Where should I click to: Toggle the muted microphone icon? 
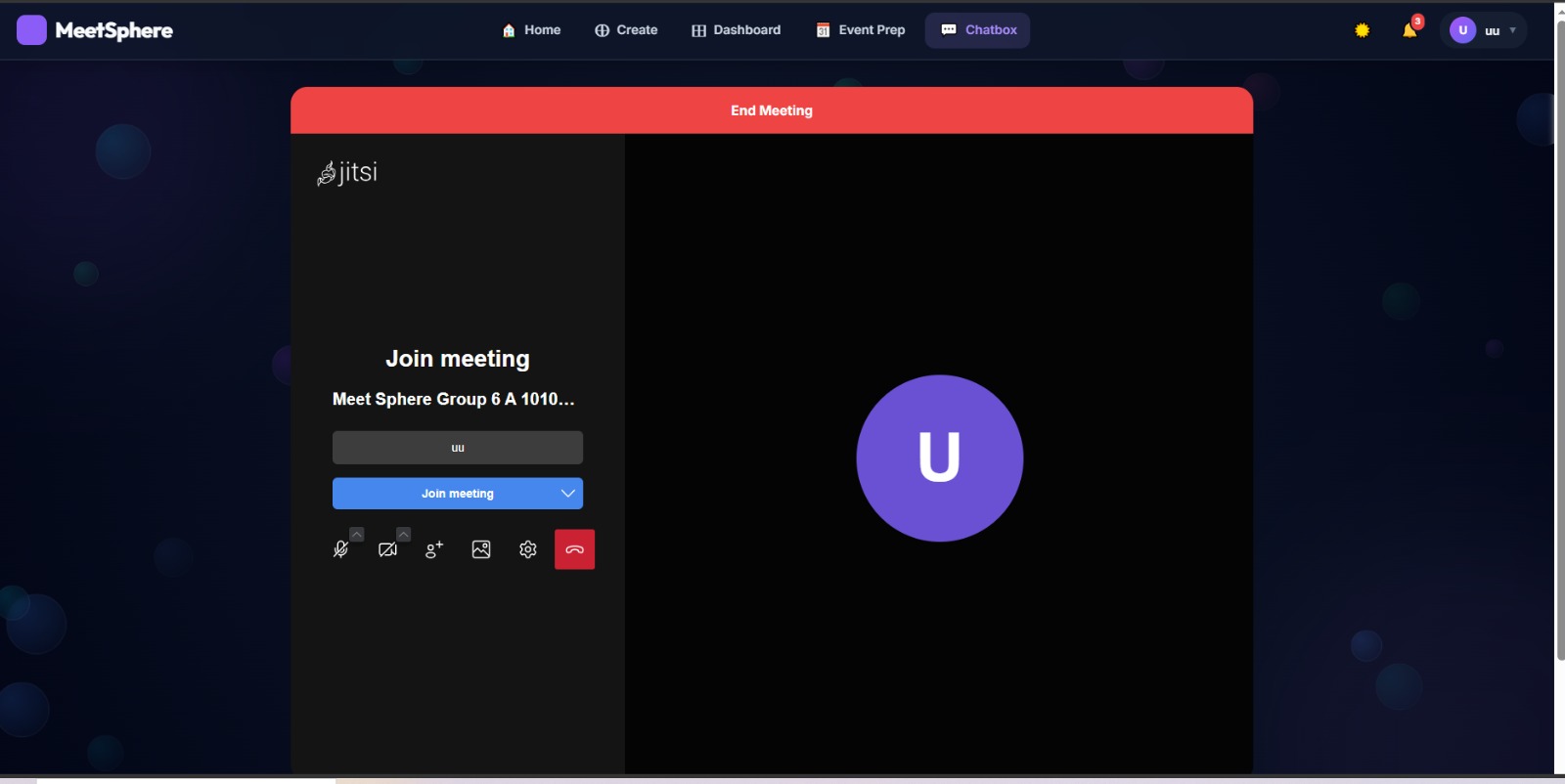pyautogui.click(x=340, y=549)
